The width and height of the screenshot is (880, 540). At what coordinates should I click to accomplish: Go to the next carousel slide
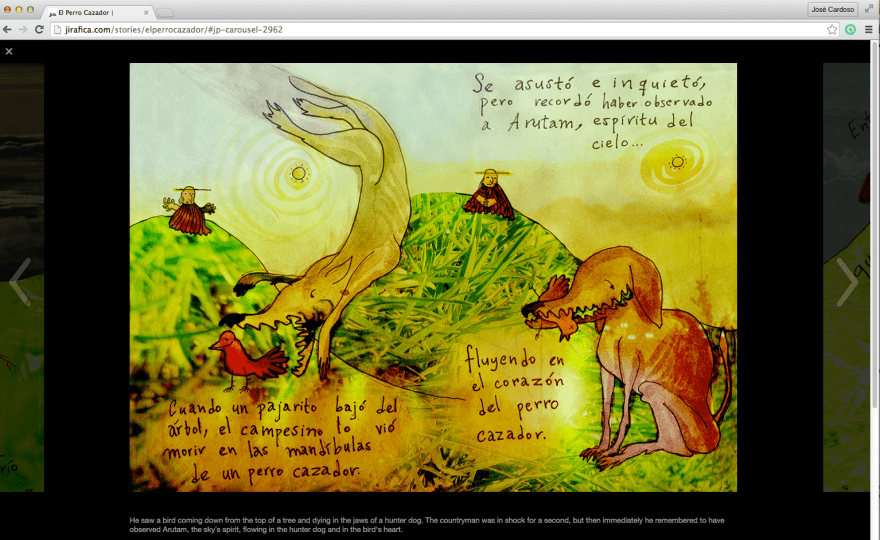coord(847,282)
